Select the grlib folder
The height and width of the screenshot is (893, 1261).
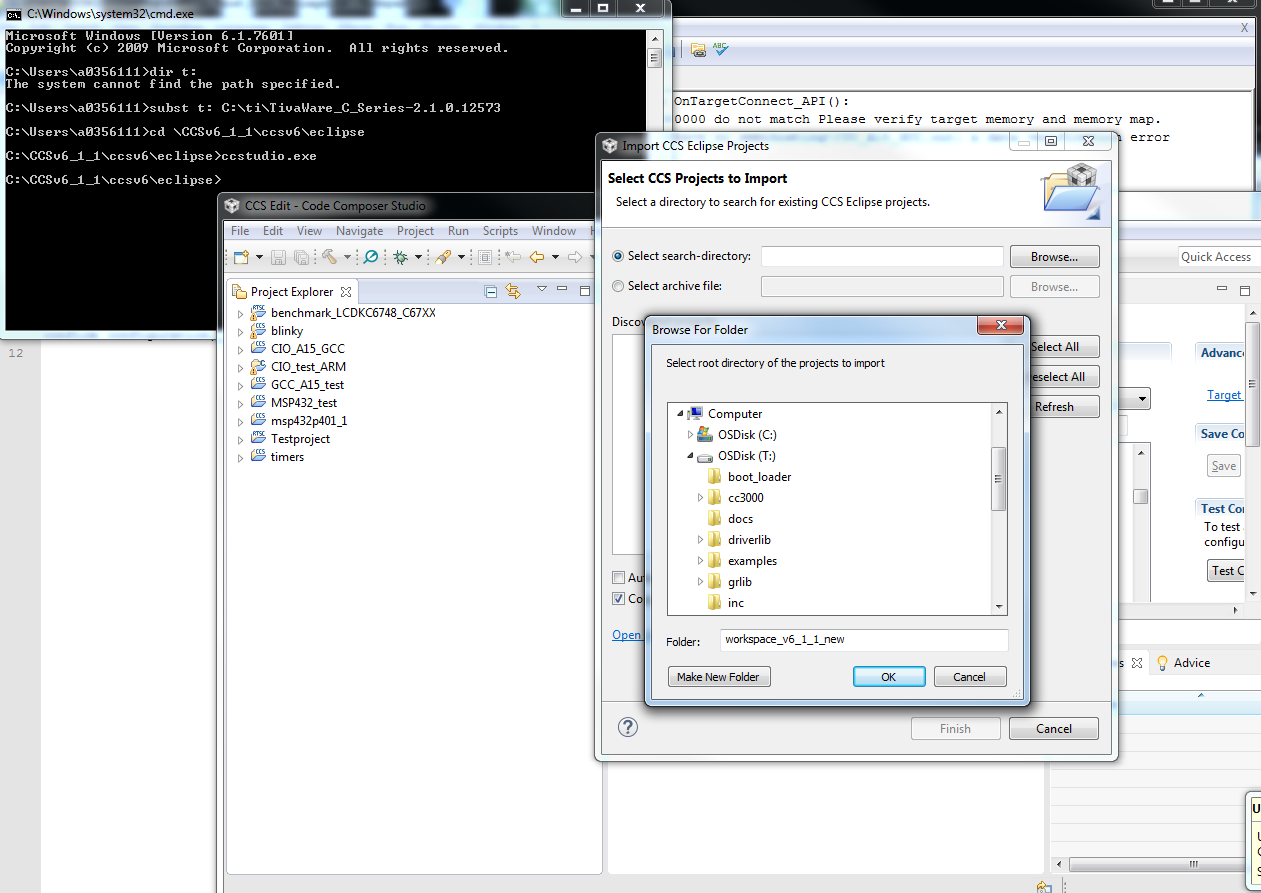[x=739, y=582]
